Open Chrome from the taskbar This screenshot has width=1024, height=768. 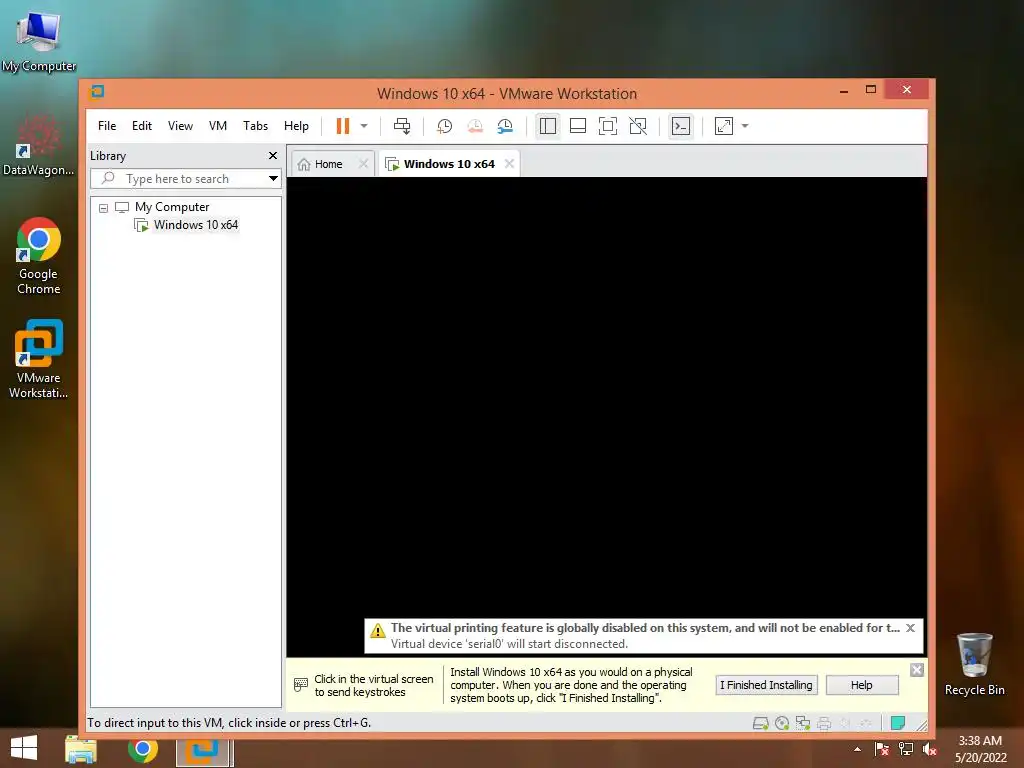142,749
